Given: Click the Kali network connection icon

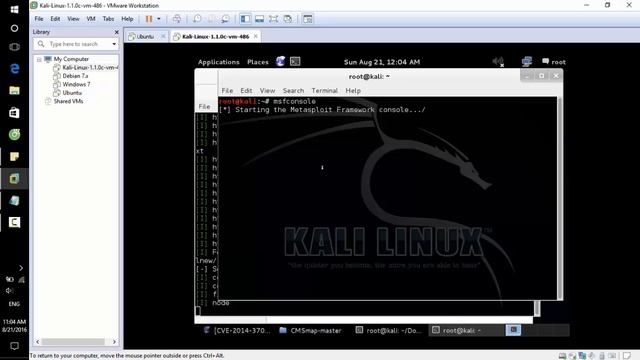Looking at the screenshot, I should 527,62.
